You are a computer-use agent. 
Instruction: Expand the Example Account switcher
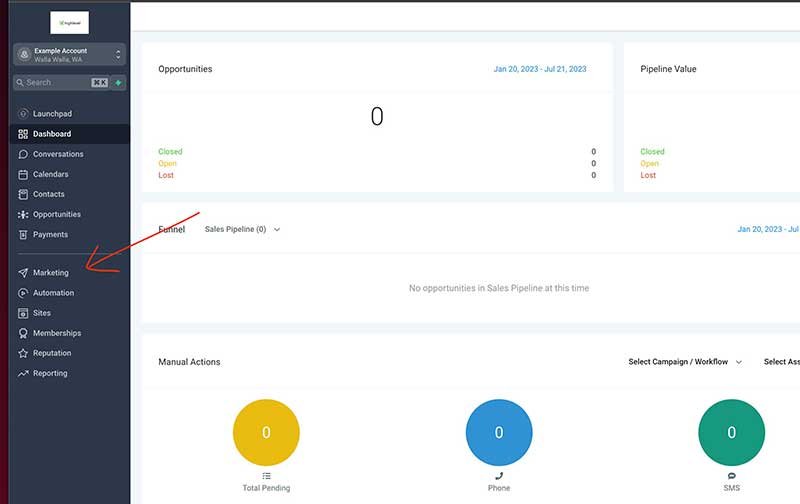(x=69, y=55)
